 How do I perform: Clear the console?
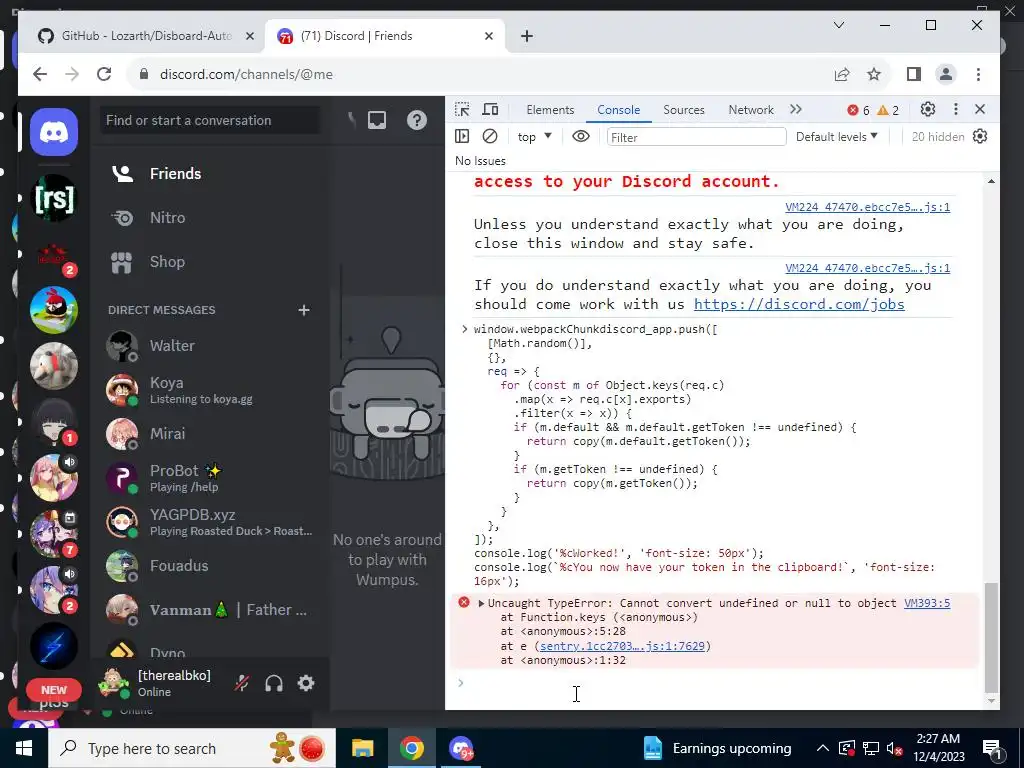490,136
